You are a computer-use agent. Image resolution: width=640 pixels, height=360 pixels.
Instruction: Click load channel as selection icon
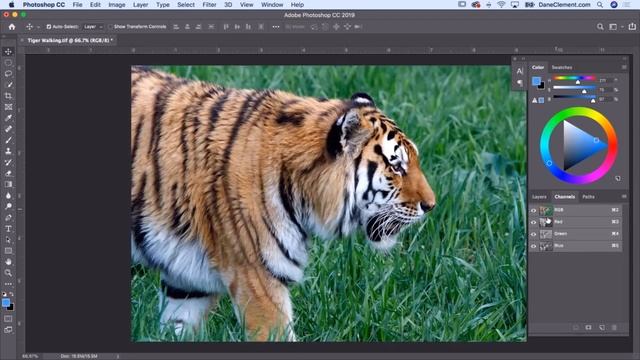[x=576, y=328]
